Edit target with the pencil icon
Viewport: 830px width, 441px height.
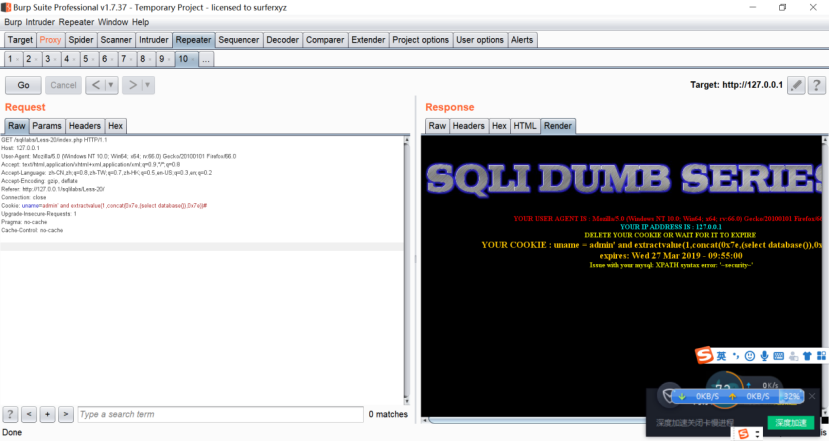[796, 85]
